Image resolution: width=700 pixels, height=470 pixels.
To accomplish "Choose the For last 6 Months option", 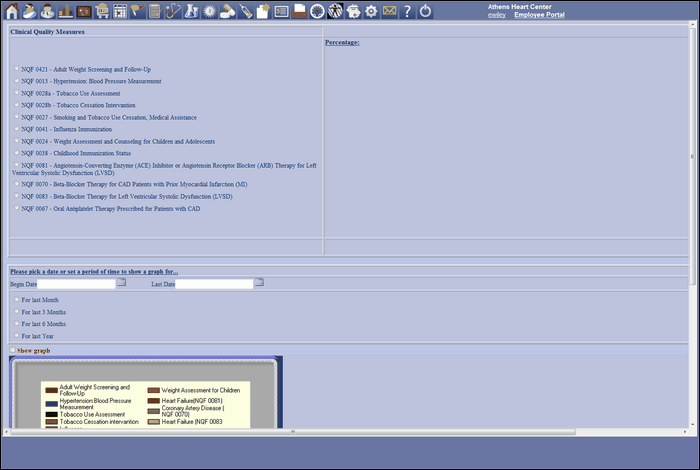I will (x=17, y=323).
